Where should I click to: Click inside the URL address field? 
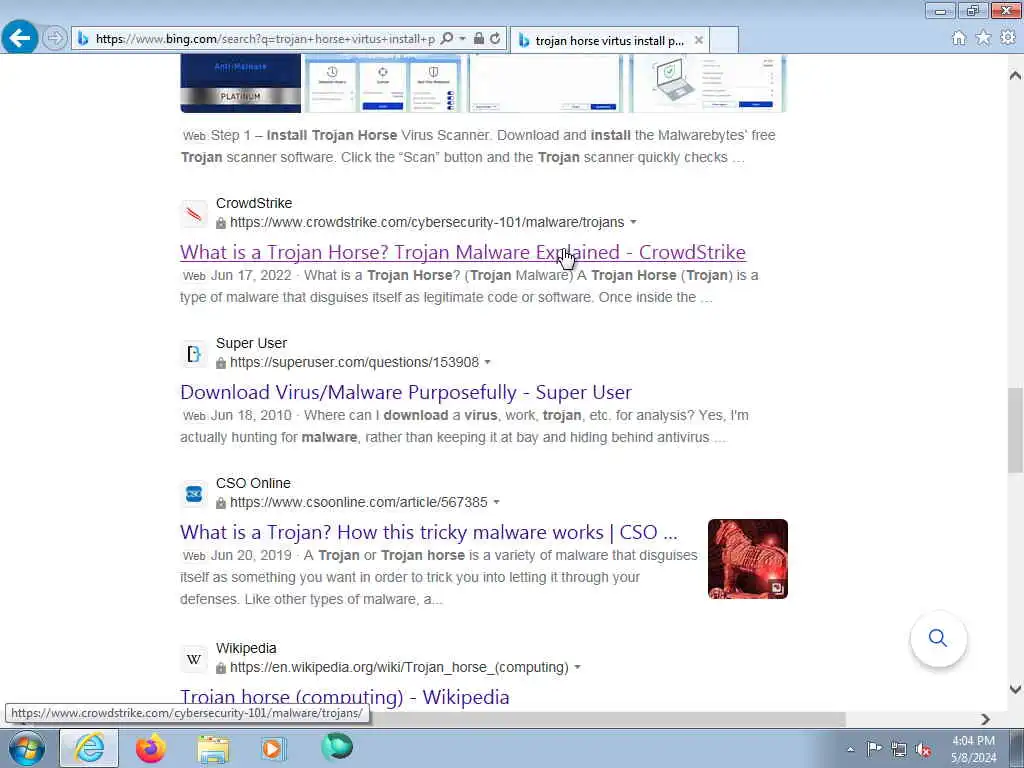(264, 39)
